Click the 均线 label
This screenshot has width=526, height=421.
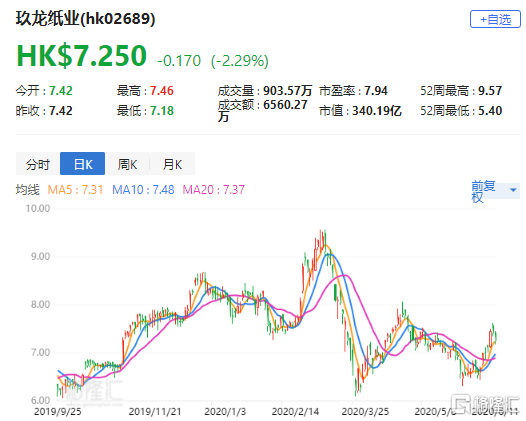28,190
